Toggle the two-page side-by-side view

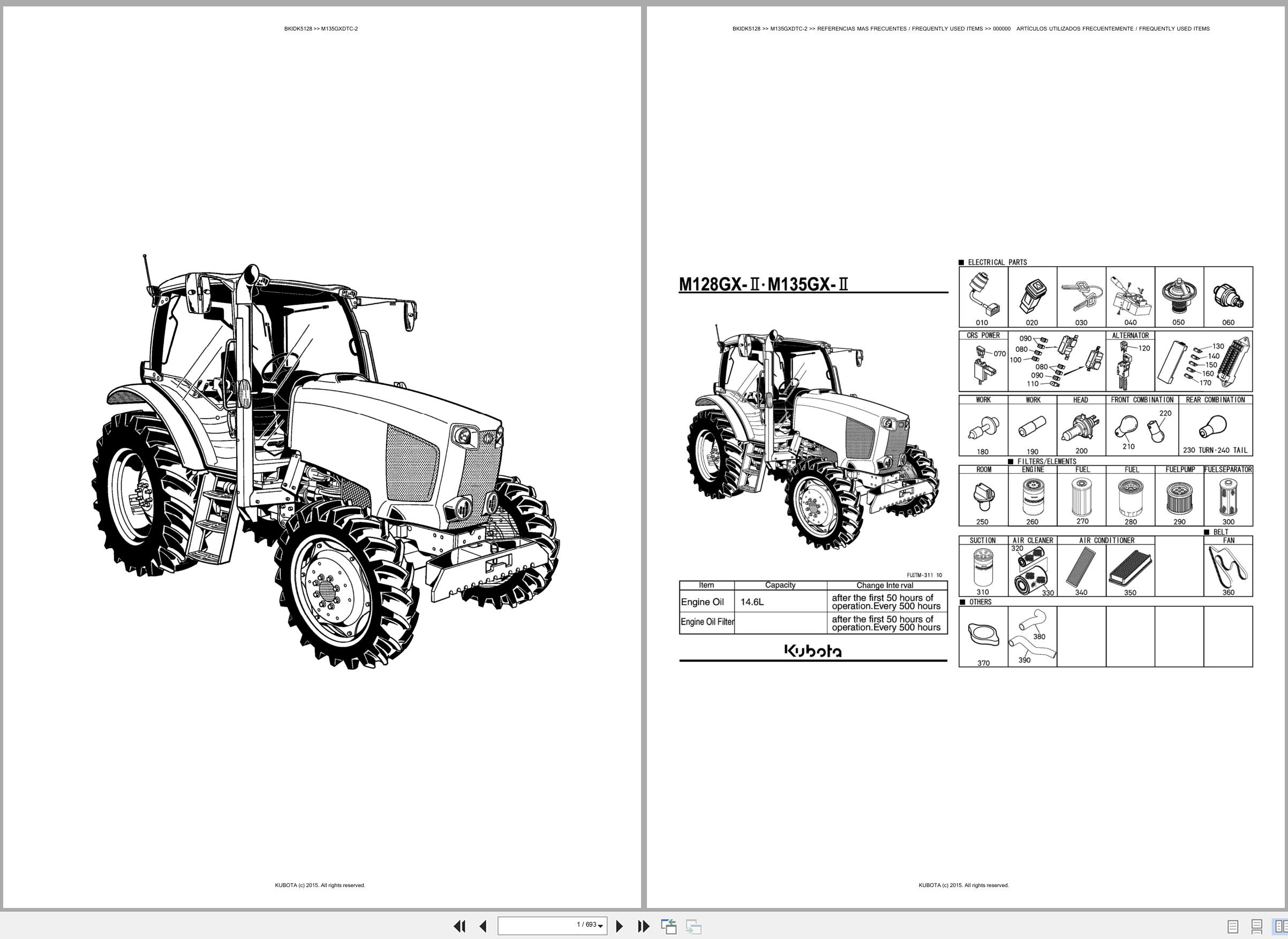(x=1280, y=927)
